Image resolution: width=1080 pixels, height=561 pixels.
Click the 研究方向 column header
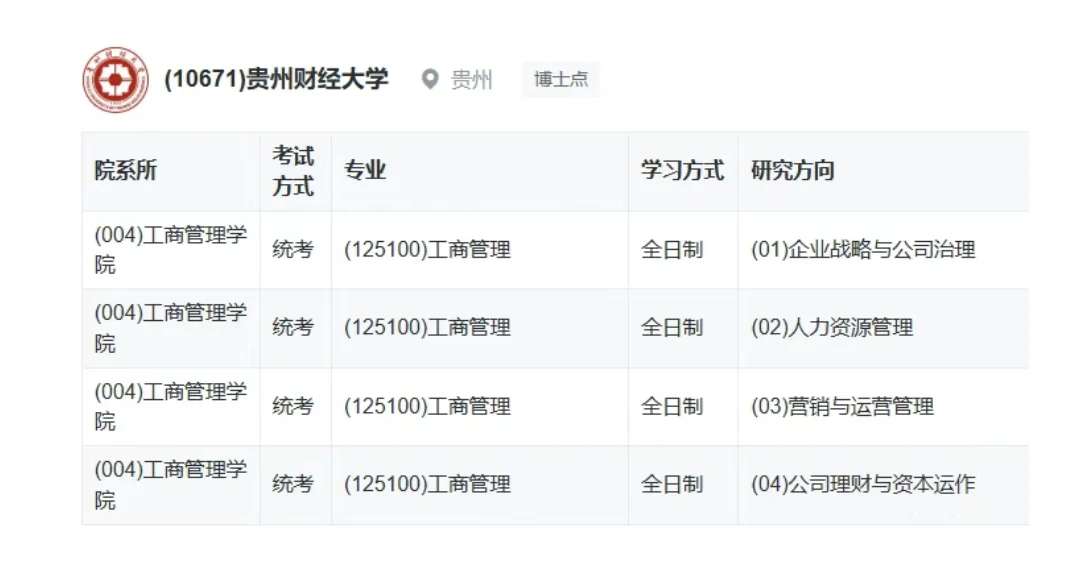tap(793, 170)
